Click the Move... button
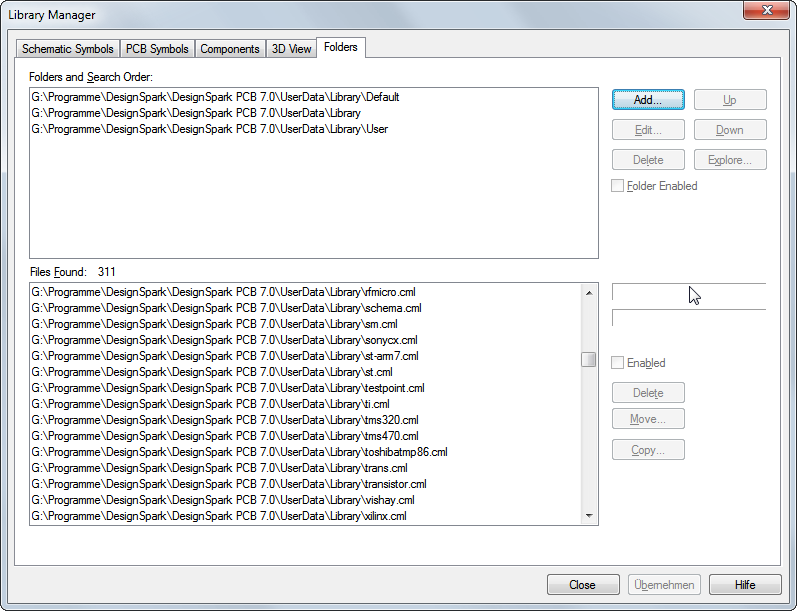This screenshot has width=797, height=611. [648, 419]
